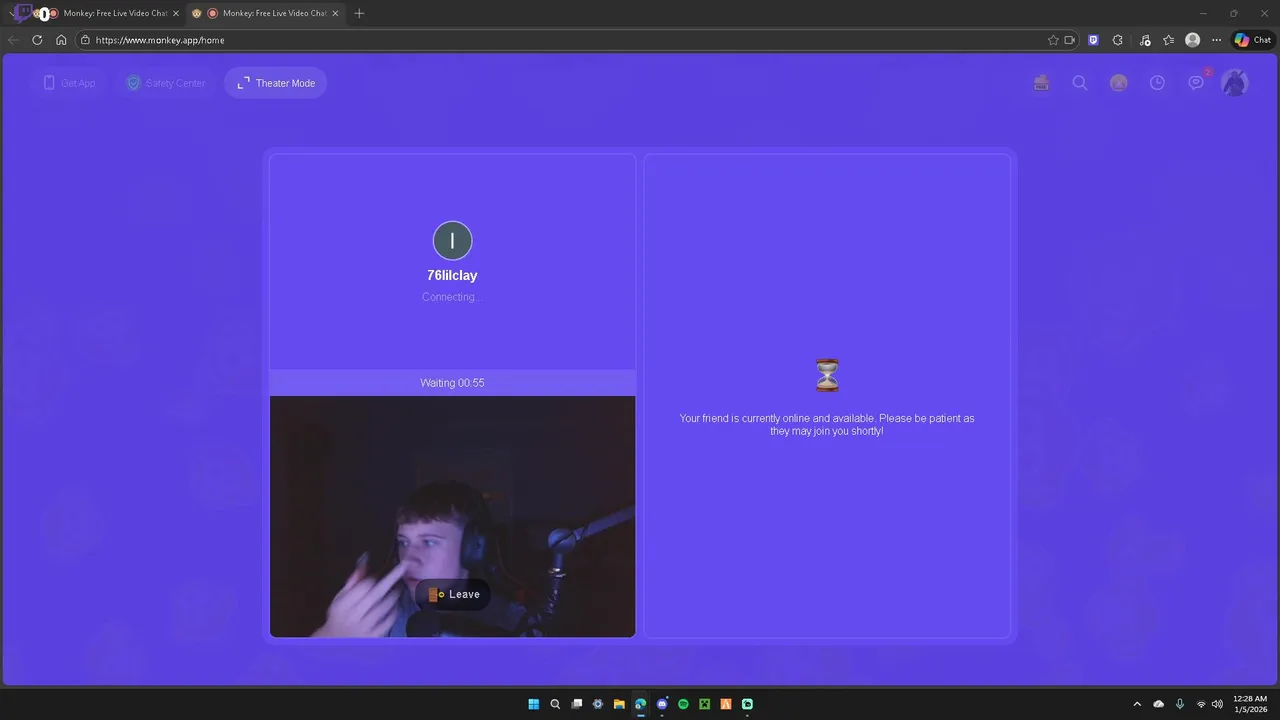Enable Theater Mode
The width and height of the screenshot is (1280, 720).
(x=276, y=83)
